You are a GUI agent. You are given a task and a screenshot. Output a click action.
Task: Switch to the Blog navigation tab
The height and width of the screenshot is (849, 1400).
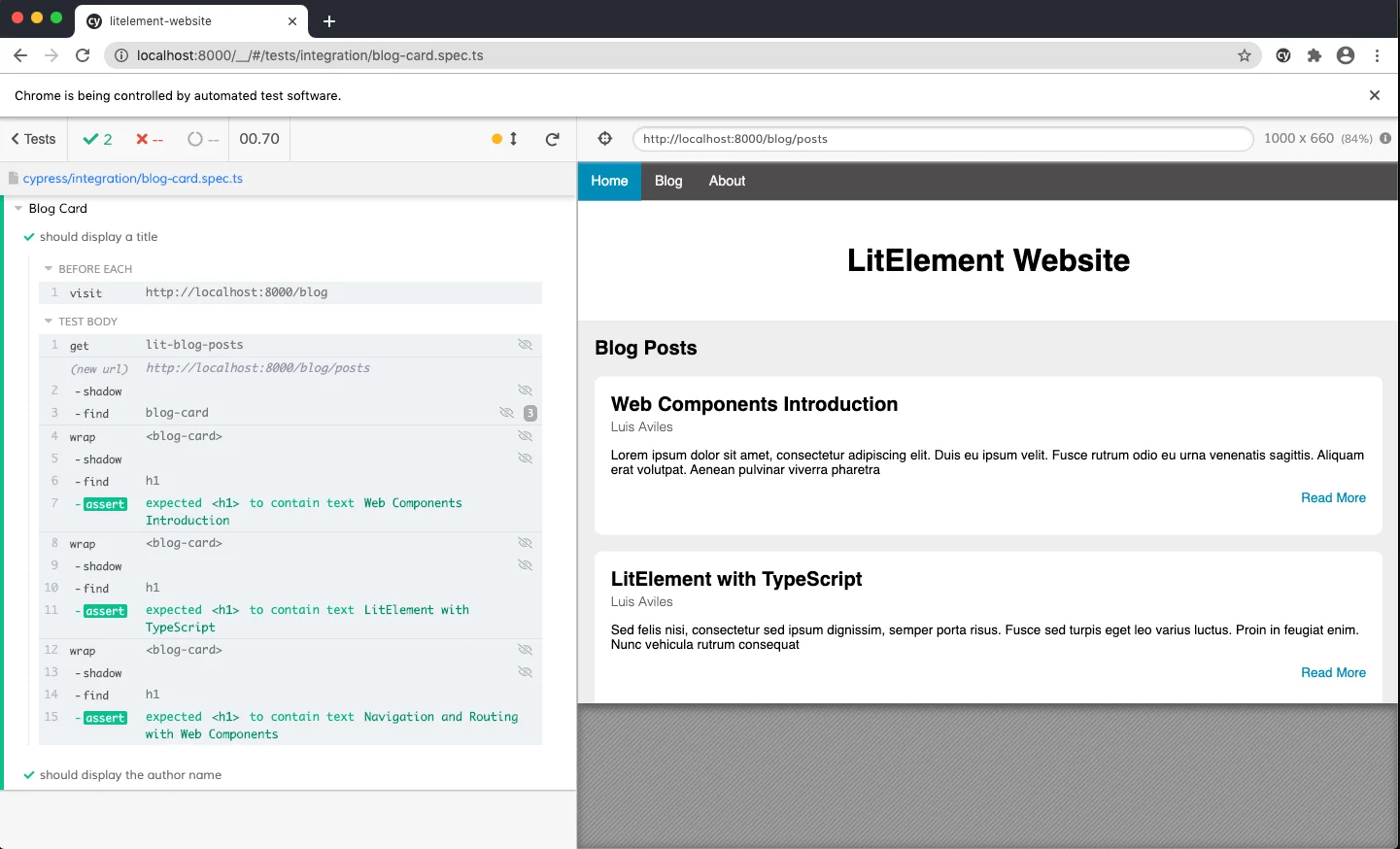point(667,181)
